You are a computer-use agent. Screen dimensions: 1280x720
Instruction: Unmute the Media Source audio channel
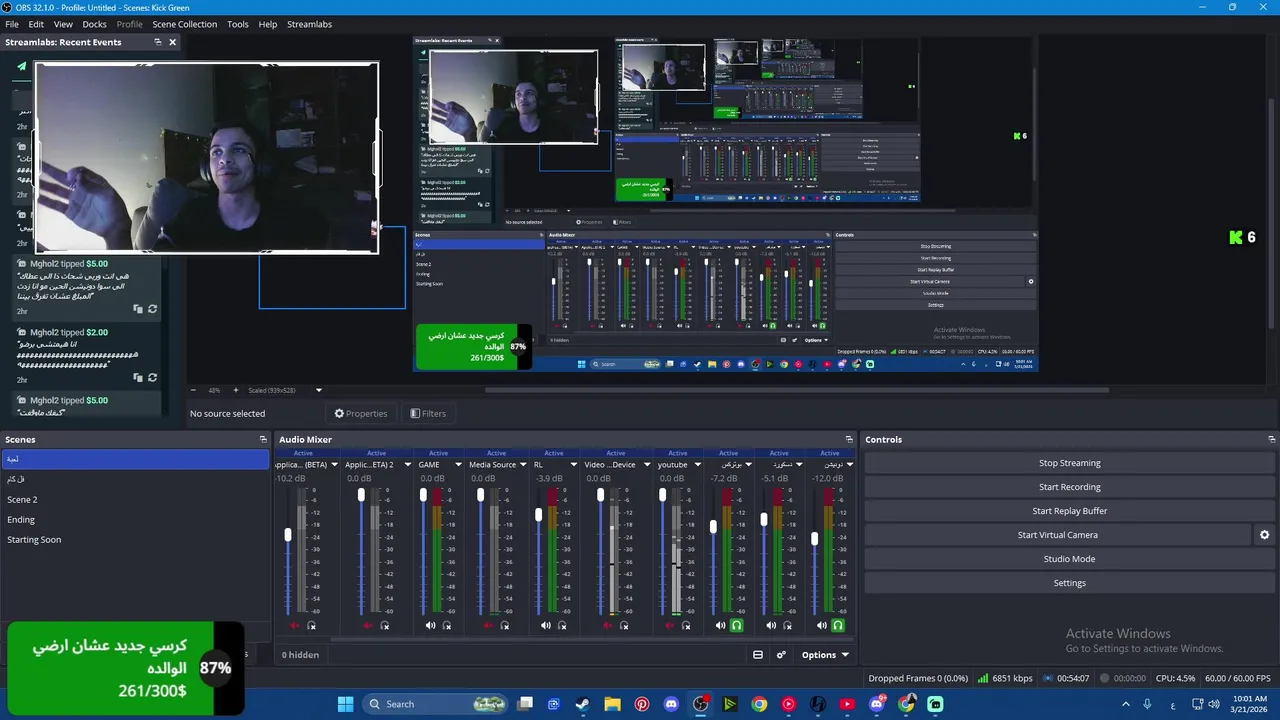[x=488, y=626]
